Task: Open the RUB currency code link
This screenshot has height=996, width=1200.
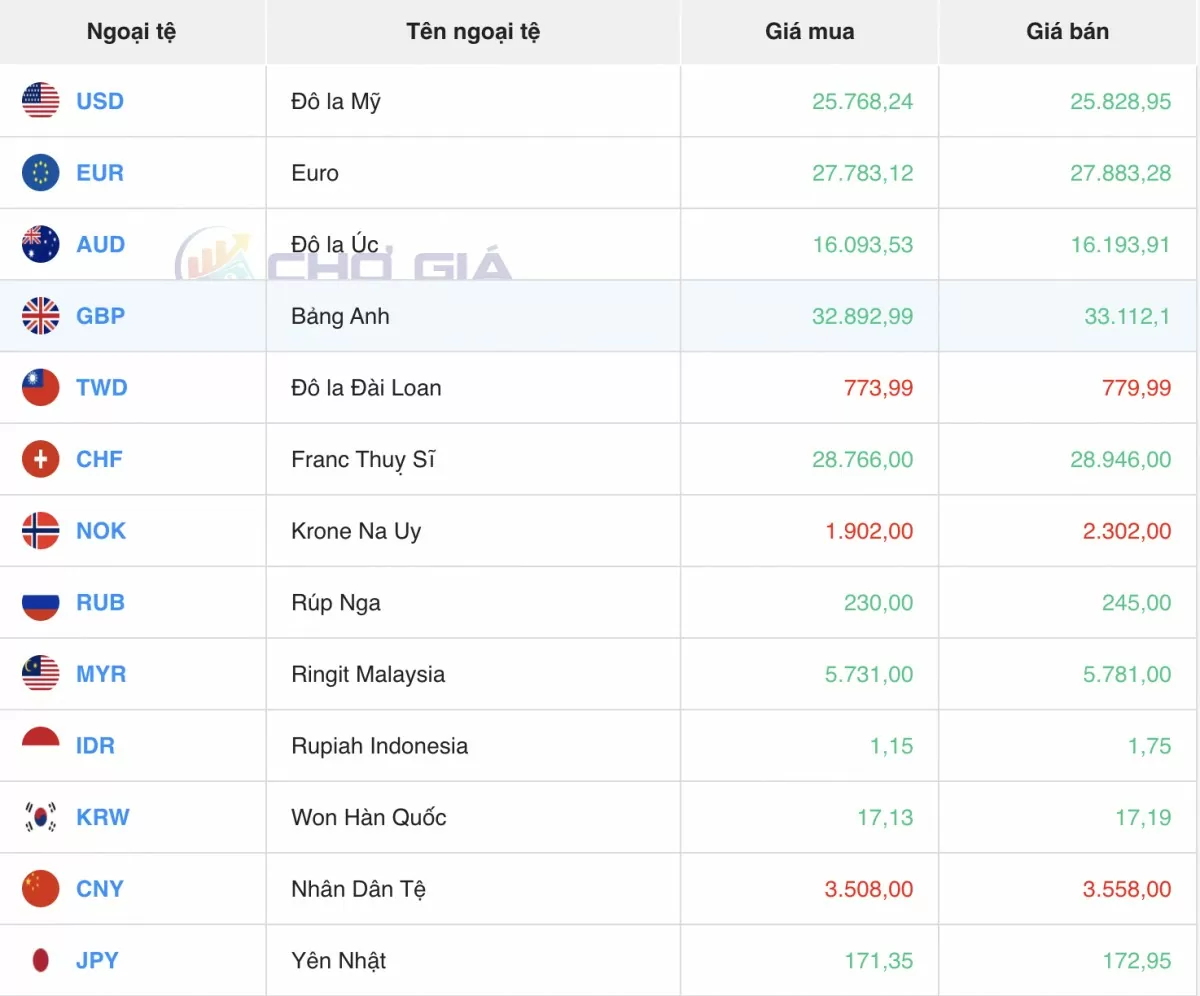Action: pyautogui.click(x=101, y=602)
